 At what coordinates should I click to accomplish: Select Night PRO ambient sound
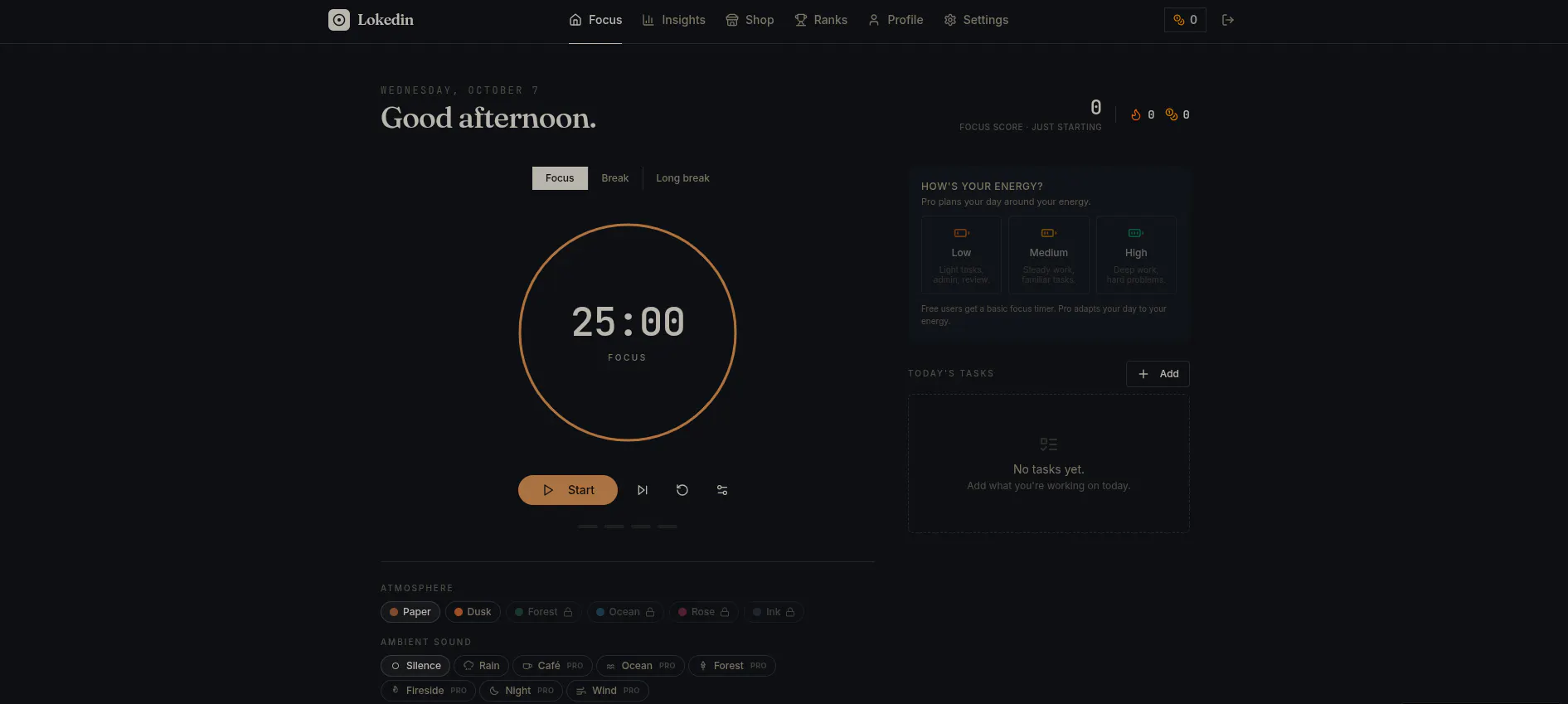tap(522, 691)
